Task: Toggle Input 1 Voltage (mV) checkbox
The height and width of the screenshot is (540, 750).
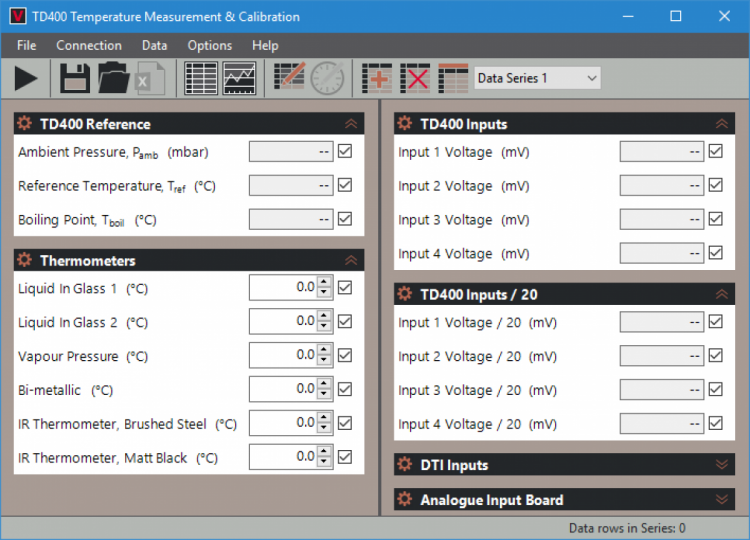Action: [716, 151]
